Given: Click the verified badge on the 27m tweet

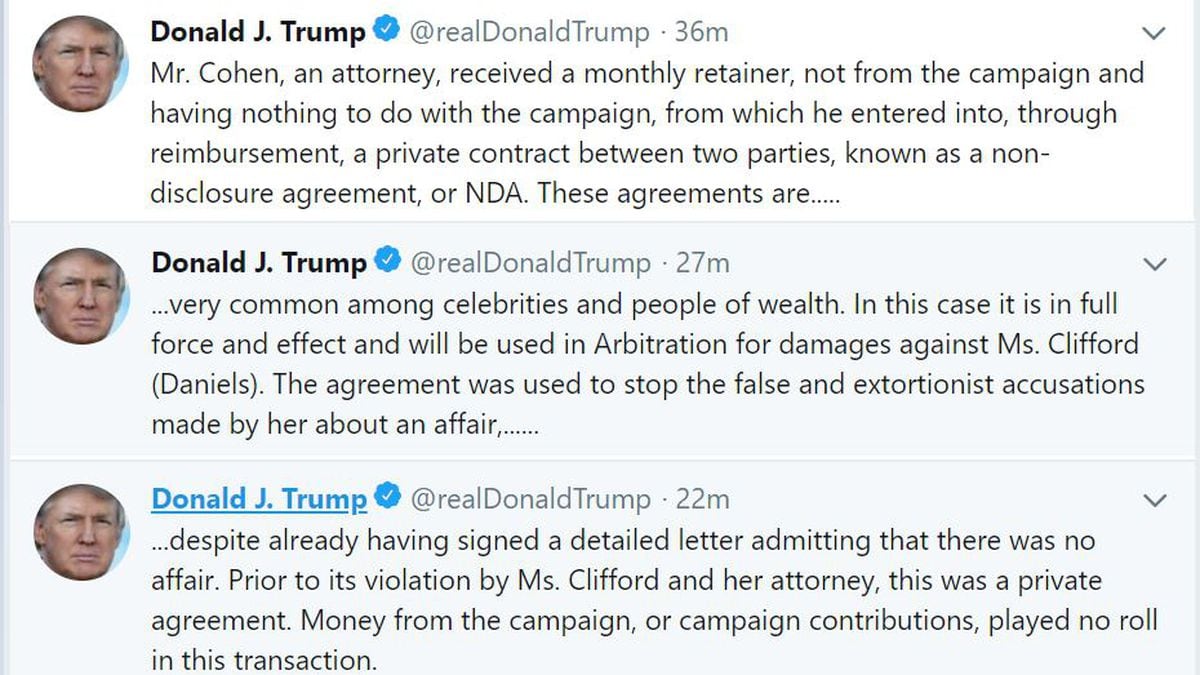Looking at the screenshot, I should pos(387,263).
